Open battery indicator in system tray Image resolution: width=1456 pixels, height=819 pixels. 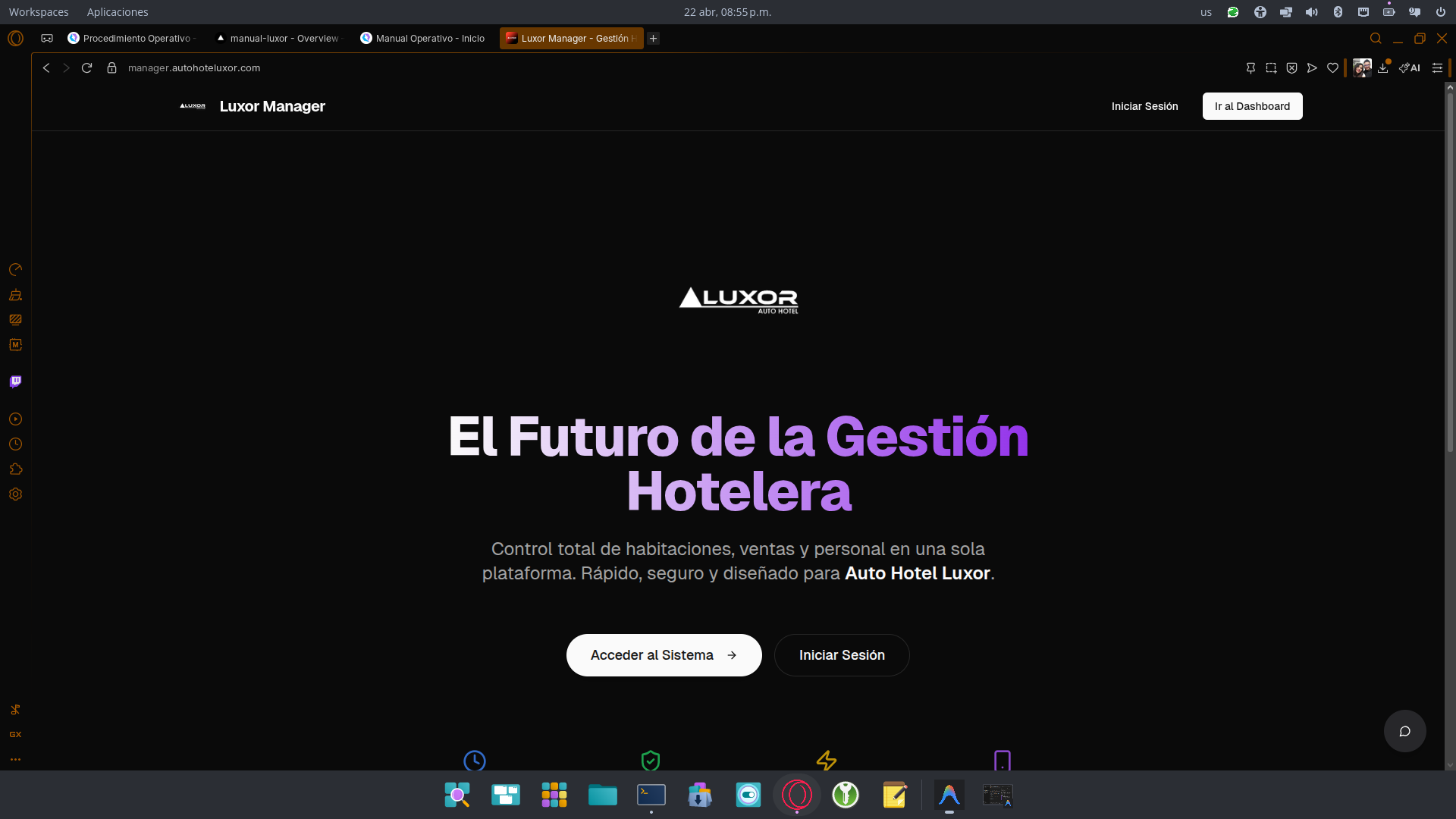1389,12
